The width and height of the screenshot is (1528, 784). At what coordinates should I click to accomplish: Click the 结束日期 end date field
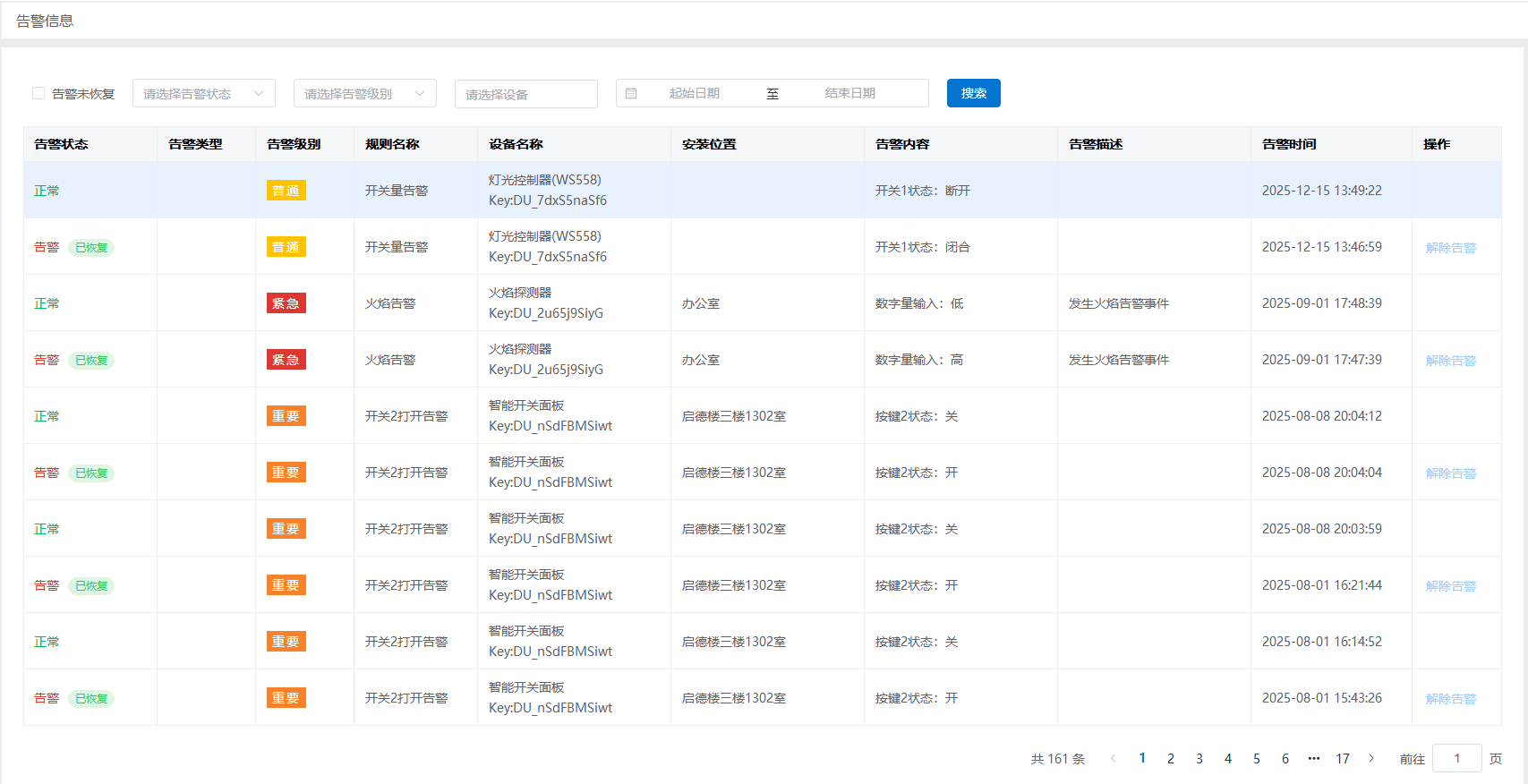[849, 93]
